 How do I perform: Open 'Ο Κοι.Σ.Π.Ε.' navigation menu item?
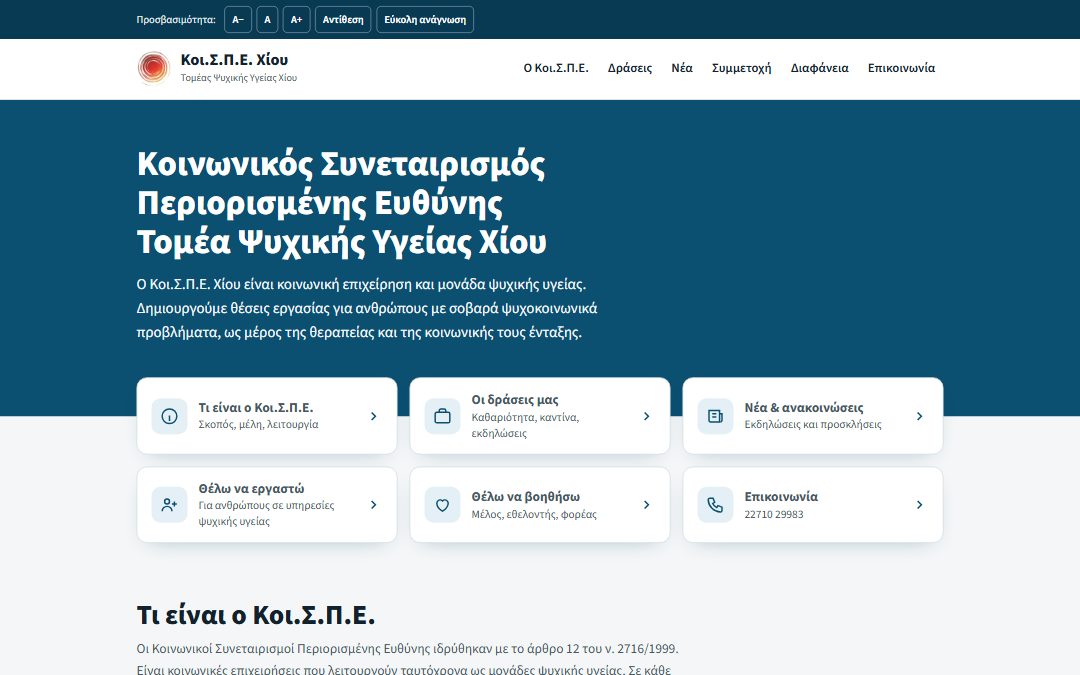click(x=556, y=68)
